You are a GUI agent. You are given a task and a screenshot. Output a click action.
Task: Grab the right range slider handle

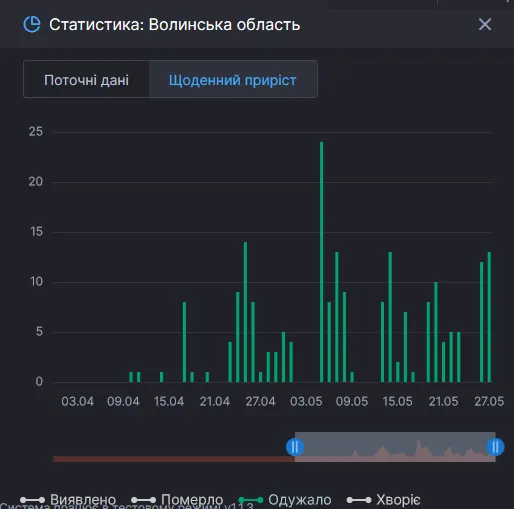[495, 447]
